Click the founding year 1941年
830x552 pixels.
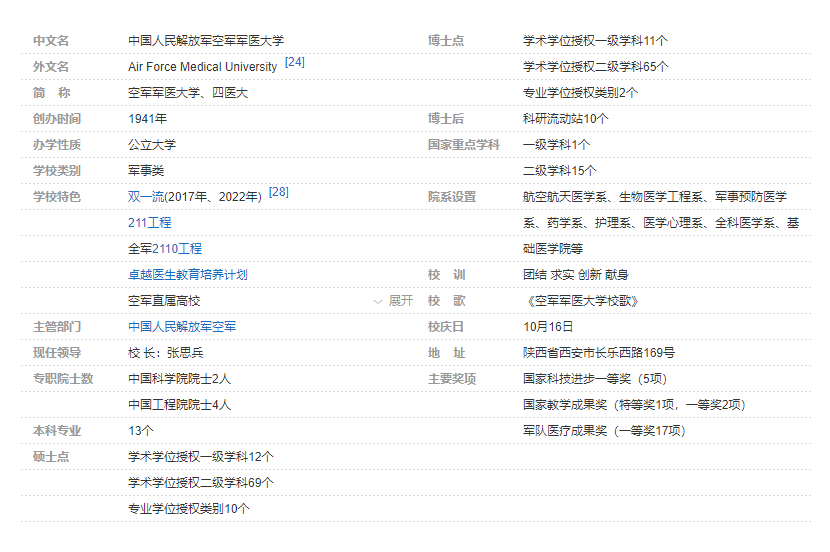147,119
